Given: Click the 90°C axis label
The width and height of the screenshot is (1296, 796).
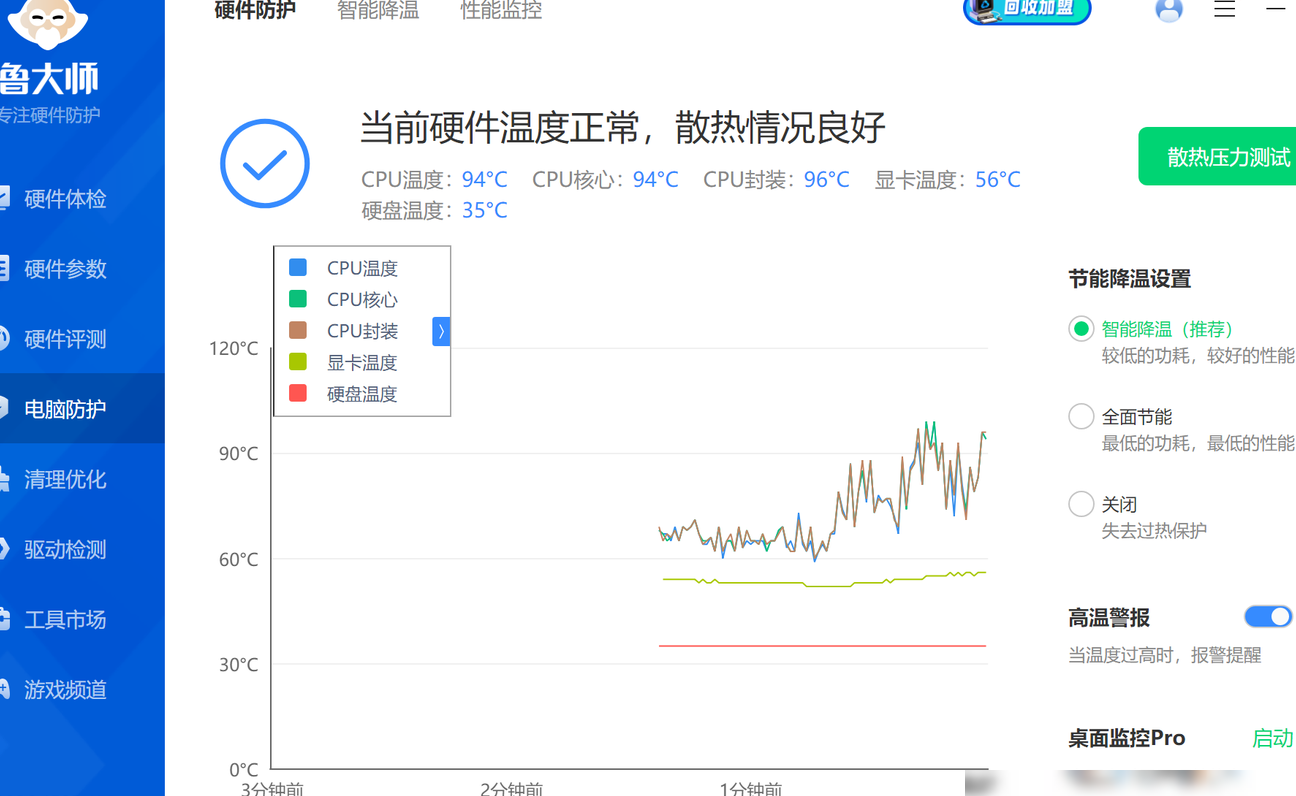Looking at the screenshot, I should [x=238, y=454].
